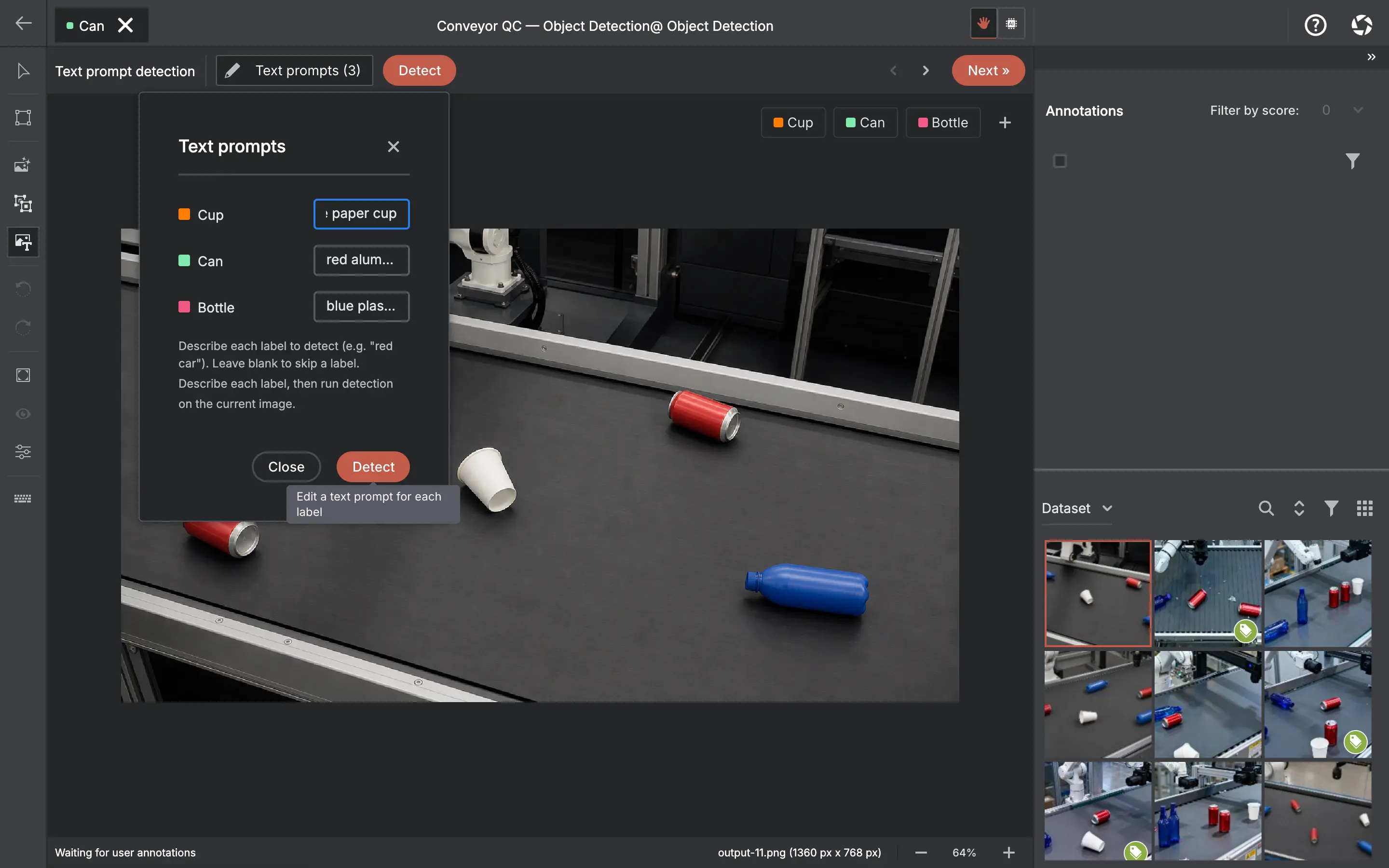Screen dimensions: 1389x868
Task: Go to the Next image
Action: (x=988, y=70)
